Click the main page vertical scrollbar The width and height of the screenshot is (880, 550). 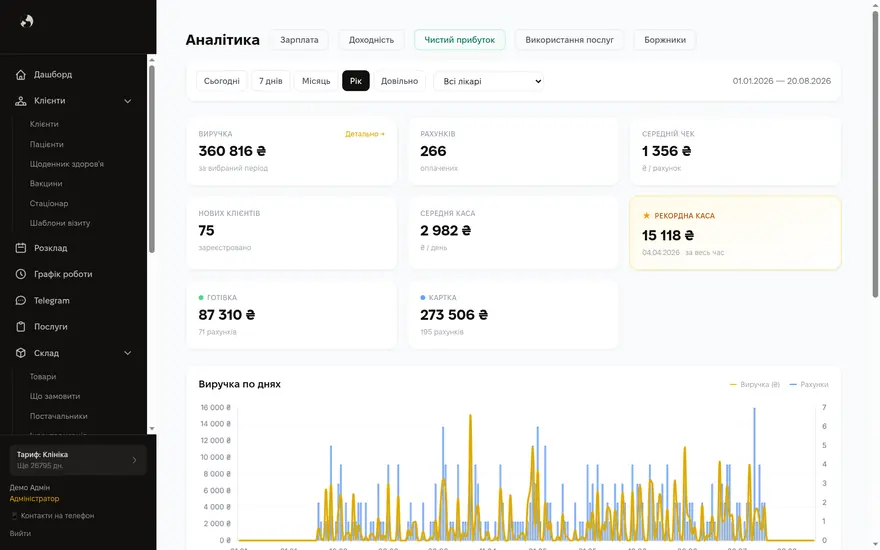875,154
